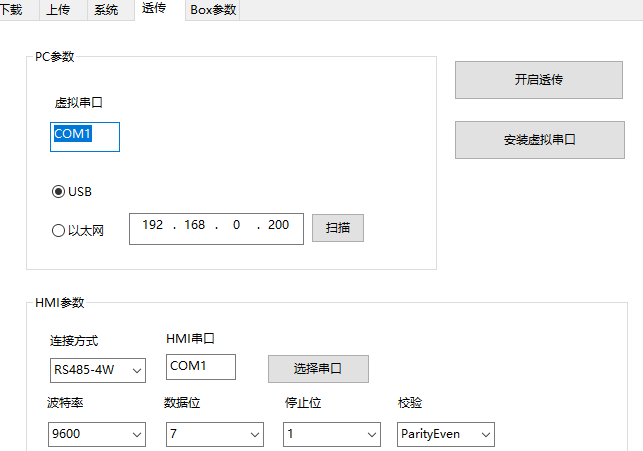Image resolution: width=643 pixels, height=451 pixels.
Task: Click the 虚拟串口 COM1 input field
Action: click(84, 137)
